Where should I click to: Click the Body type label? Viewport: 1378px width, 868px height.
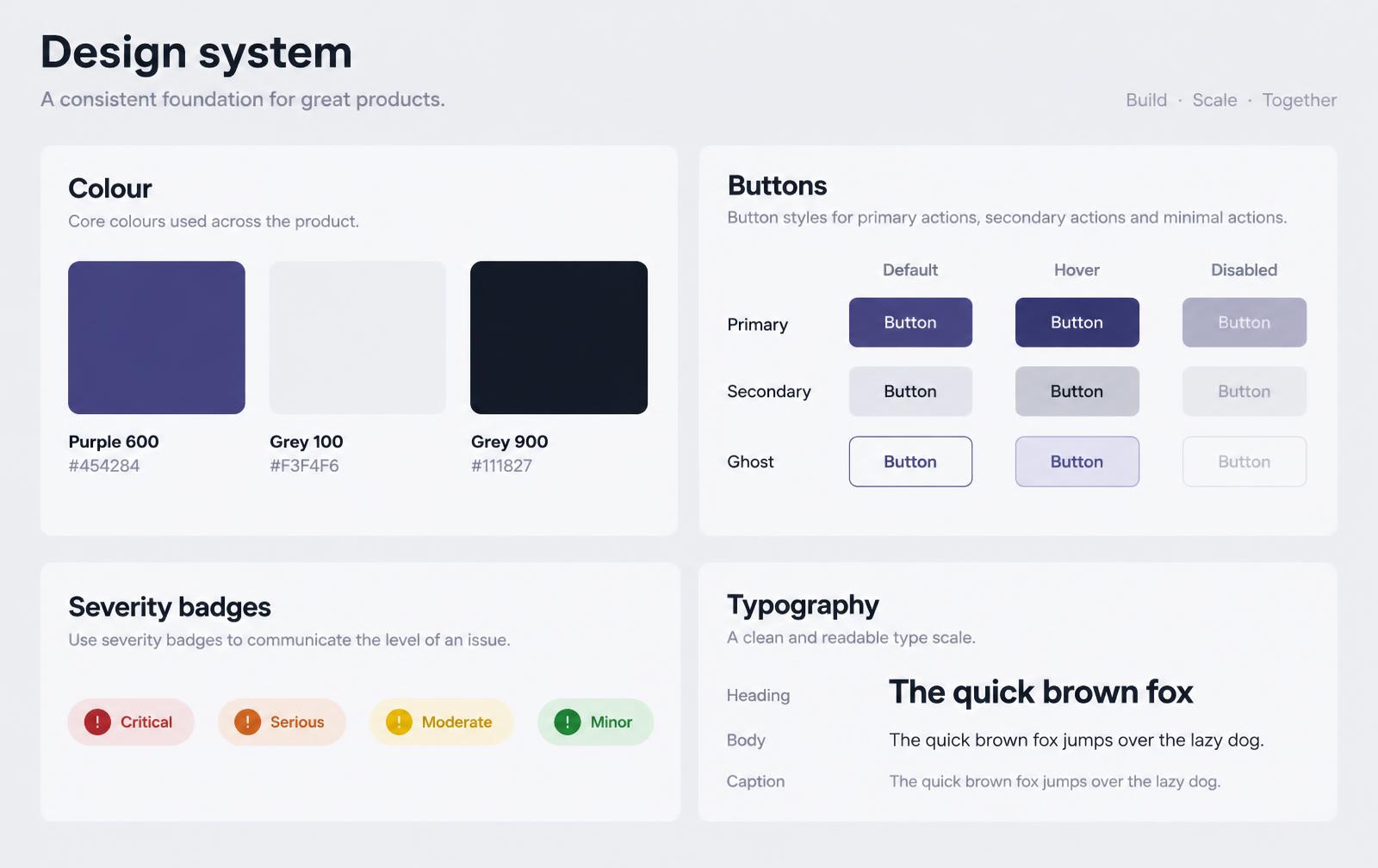pos(746,740)
